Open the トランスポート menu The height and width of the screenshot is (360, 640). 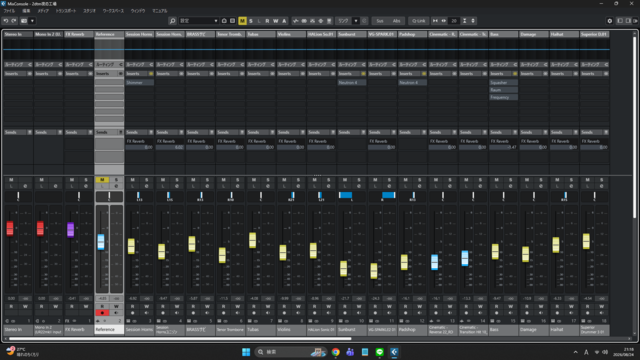pos(66,11)
